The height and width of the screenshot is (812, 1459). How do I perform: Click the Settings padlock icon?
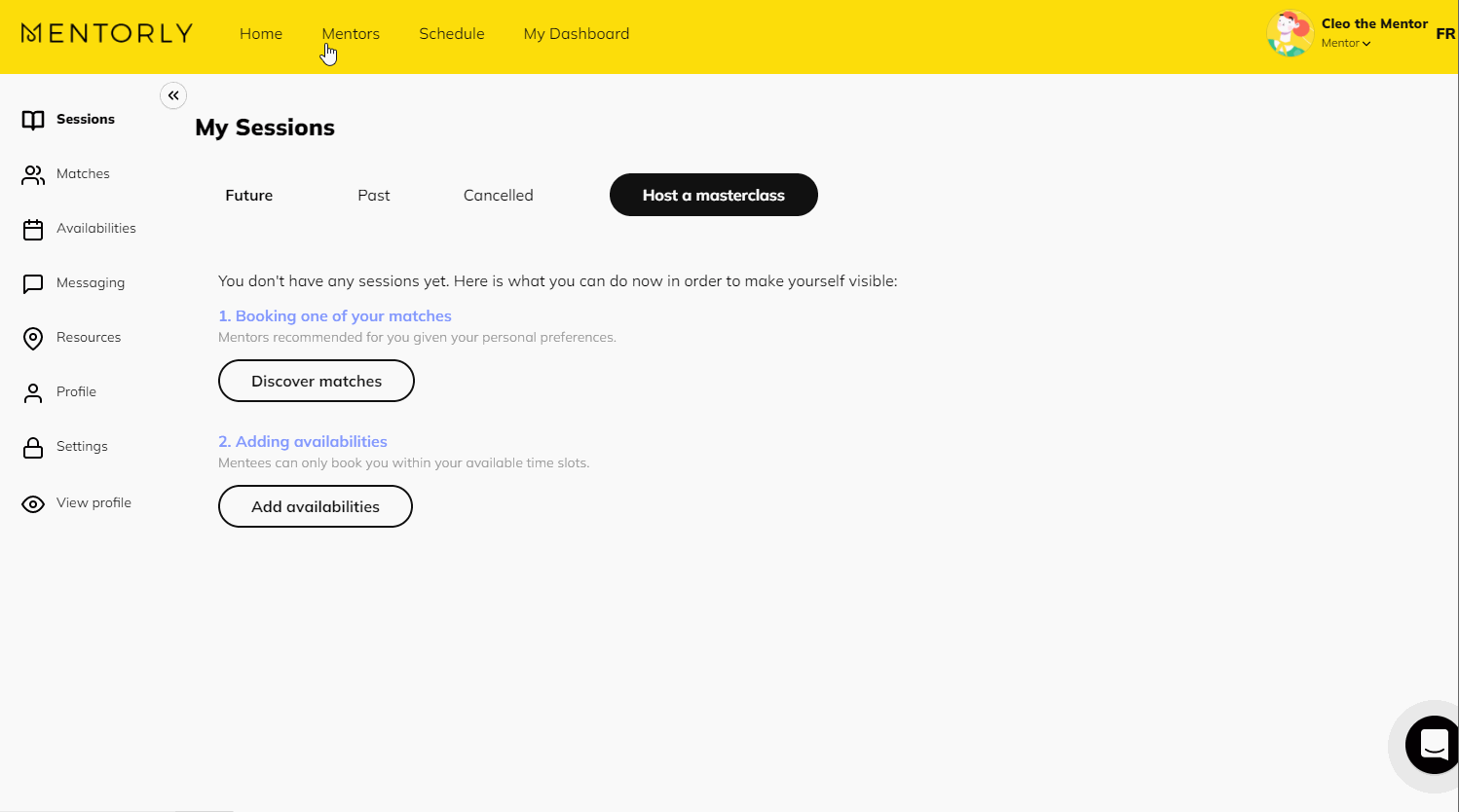(x=33, y=447)
